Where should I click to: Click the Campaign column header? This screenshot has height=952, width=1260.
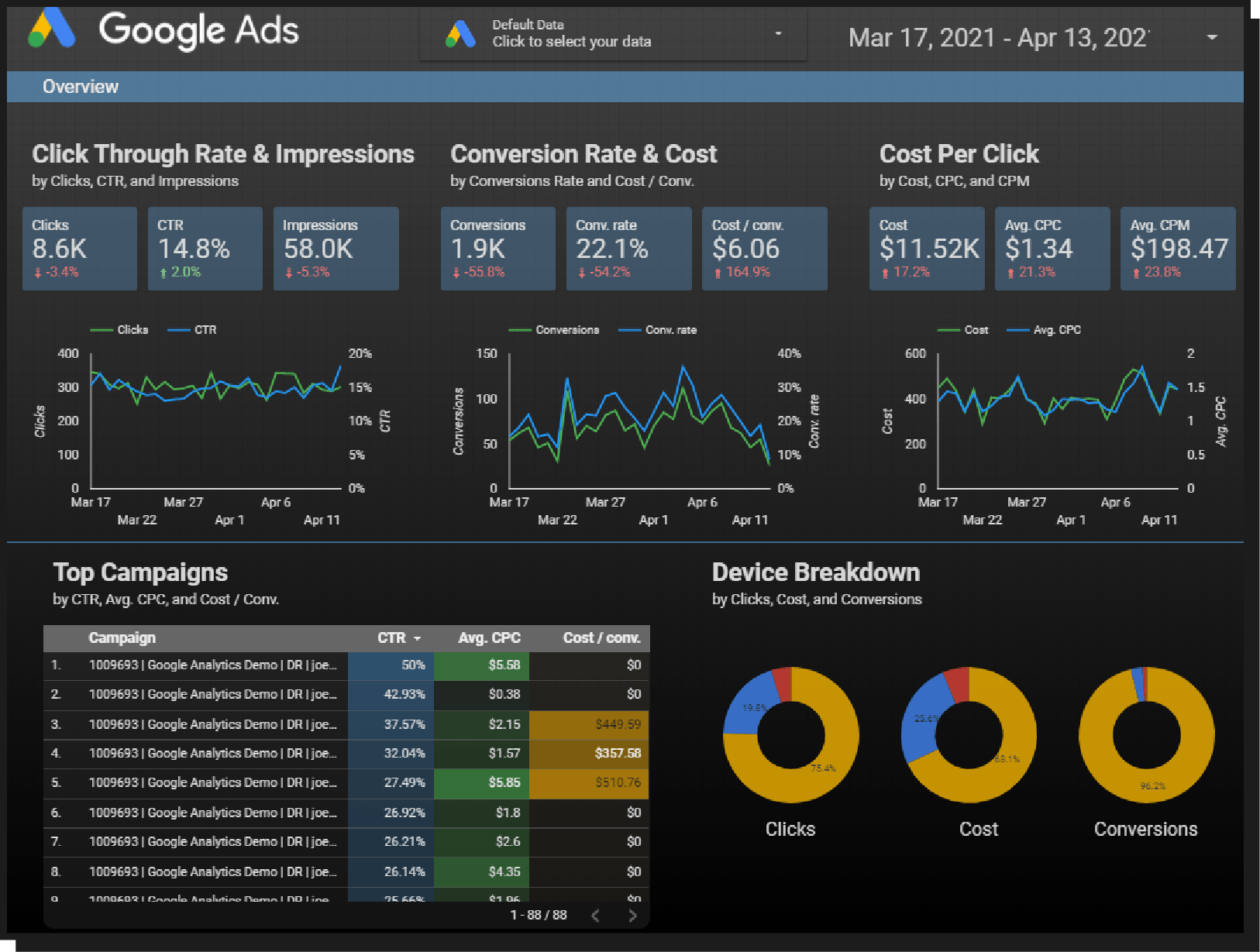122,638
